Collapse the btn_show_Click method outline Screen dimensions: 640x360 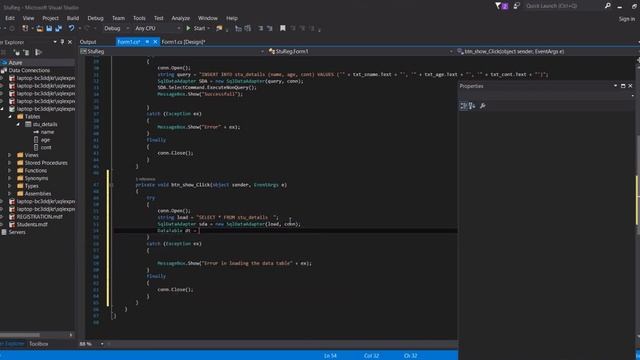point(111,185)
